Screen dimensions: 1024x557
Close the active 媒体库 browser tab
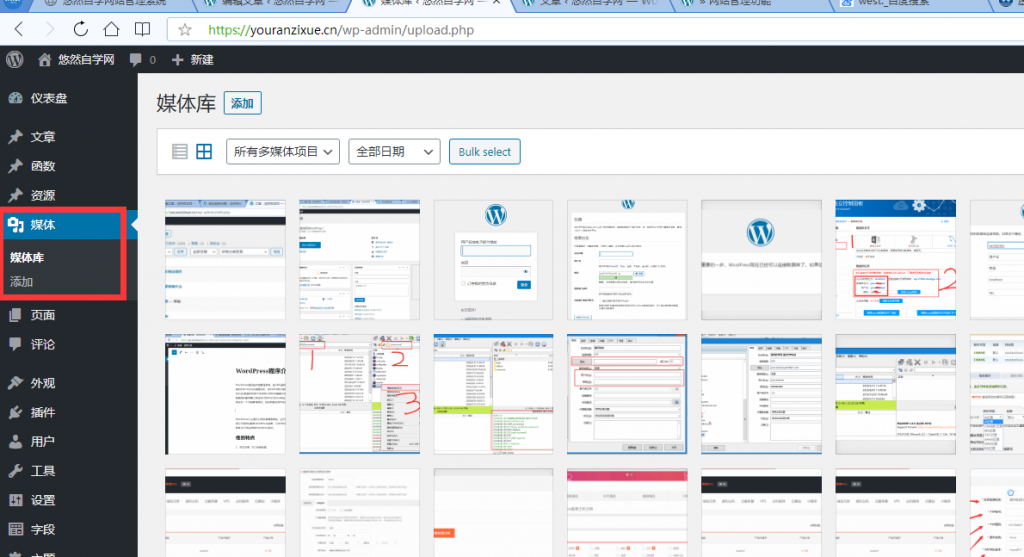point(497,3)
